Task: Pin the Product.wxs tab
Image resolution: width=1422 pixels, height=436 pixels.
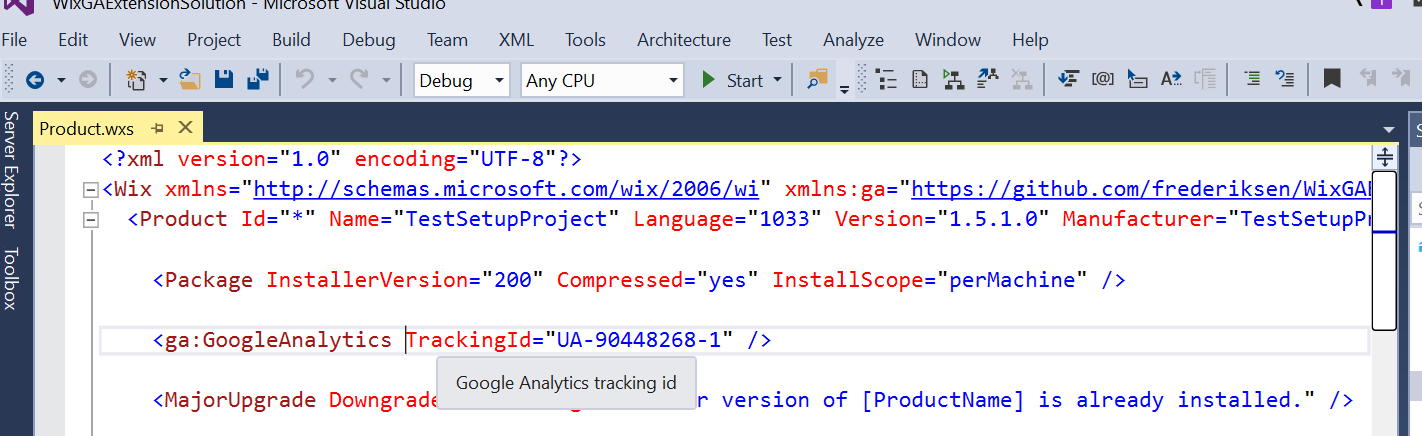Action: (157, 128)
